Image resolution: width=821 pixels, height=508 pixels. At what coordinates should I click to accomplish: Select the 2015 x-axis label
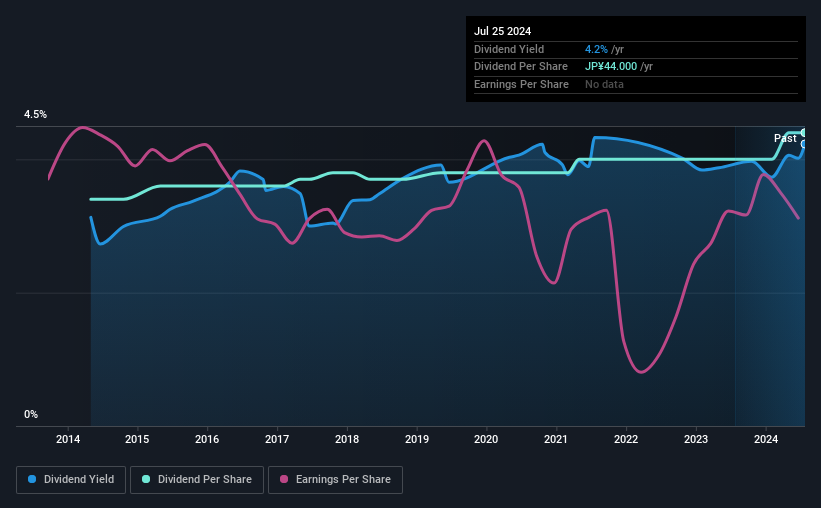pyautogui.click(x=137, y=439)
